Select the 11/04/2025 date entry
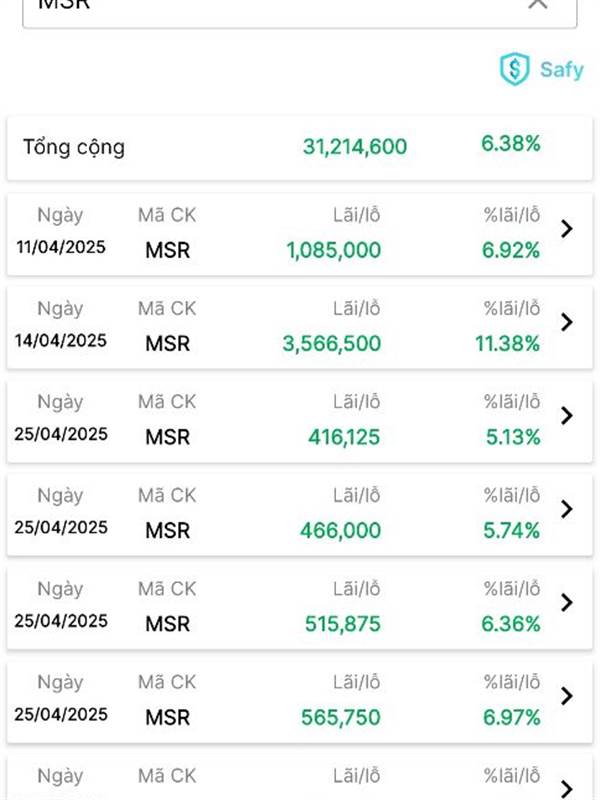600x800 pixels. pyautogui.click(x=61, y=247)
